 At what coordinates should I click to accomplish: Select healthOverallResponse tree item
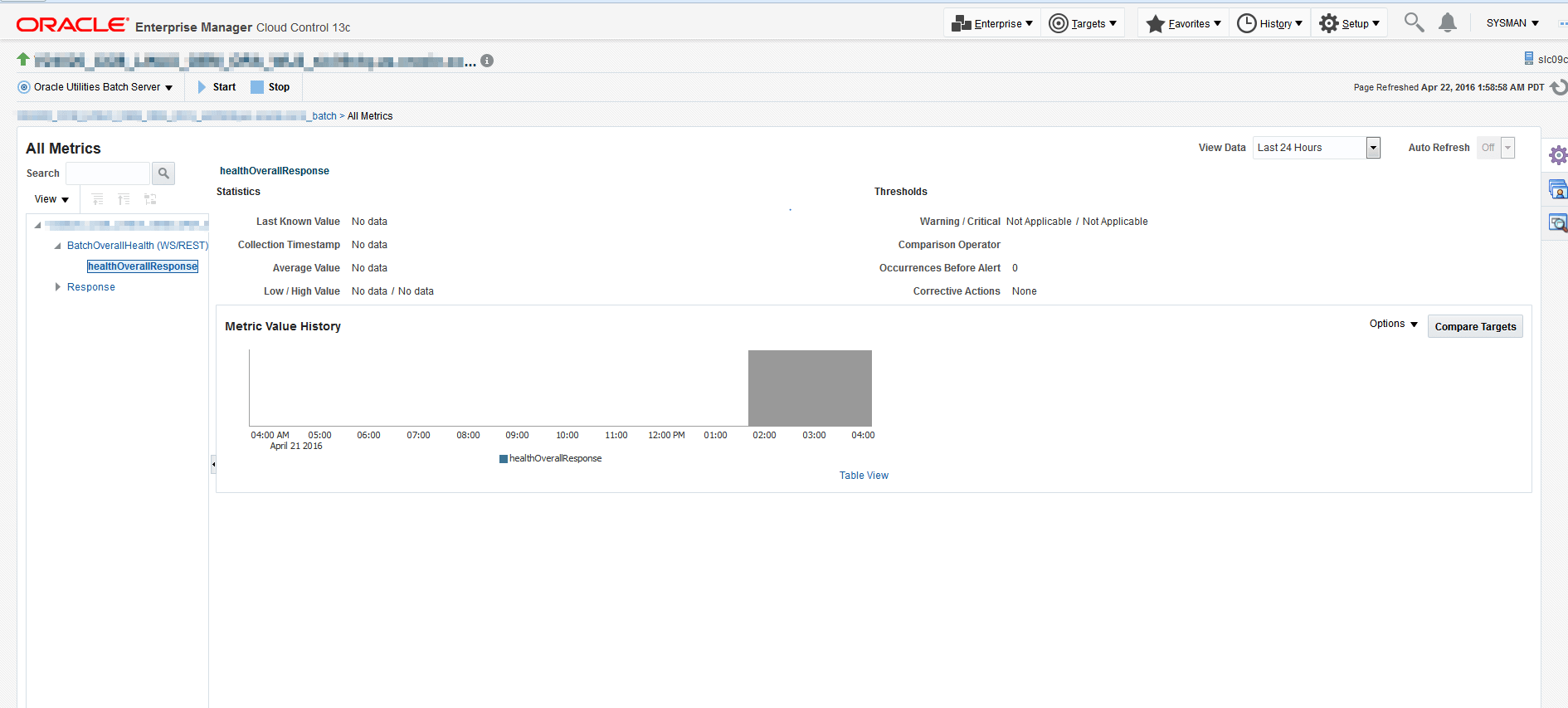coord(143,266)
